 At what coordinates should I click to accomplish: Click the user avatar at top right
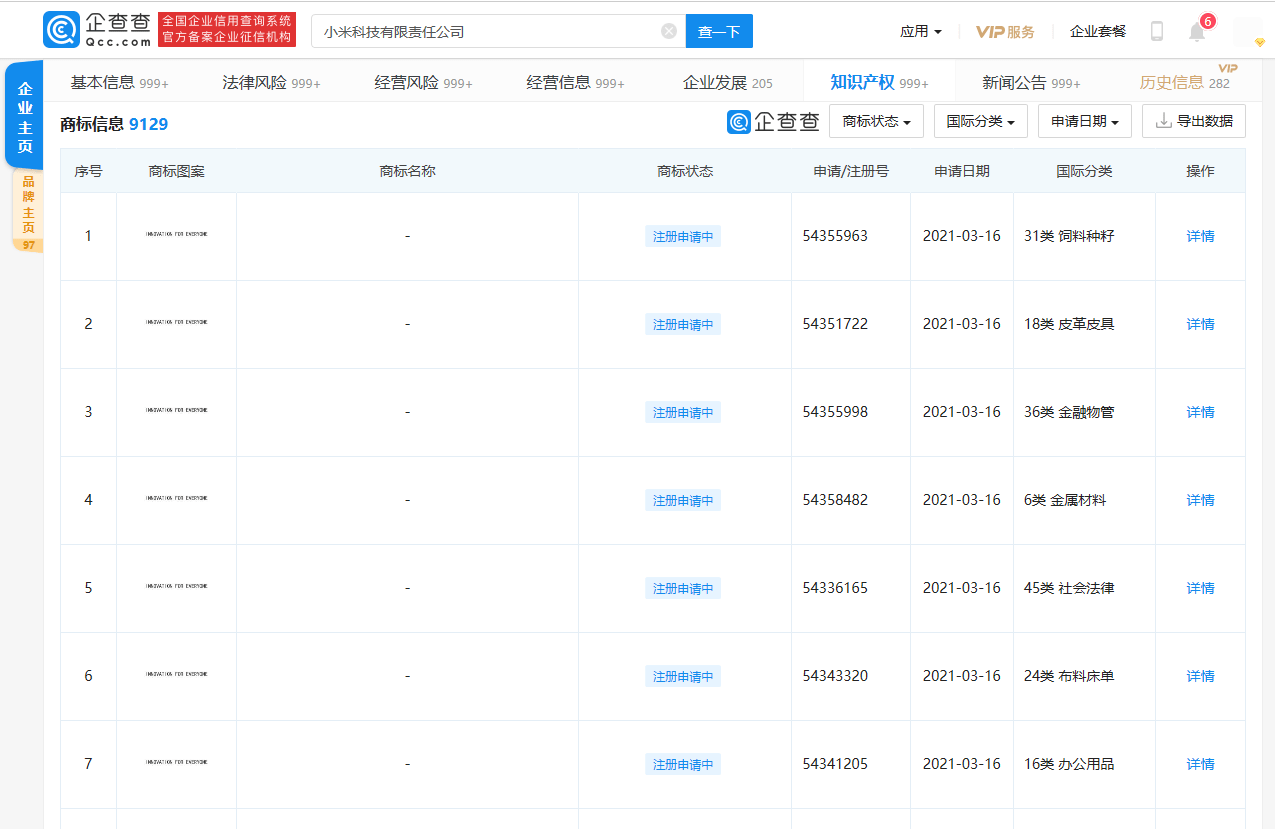tap(1248, 31)
